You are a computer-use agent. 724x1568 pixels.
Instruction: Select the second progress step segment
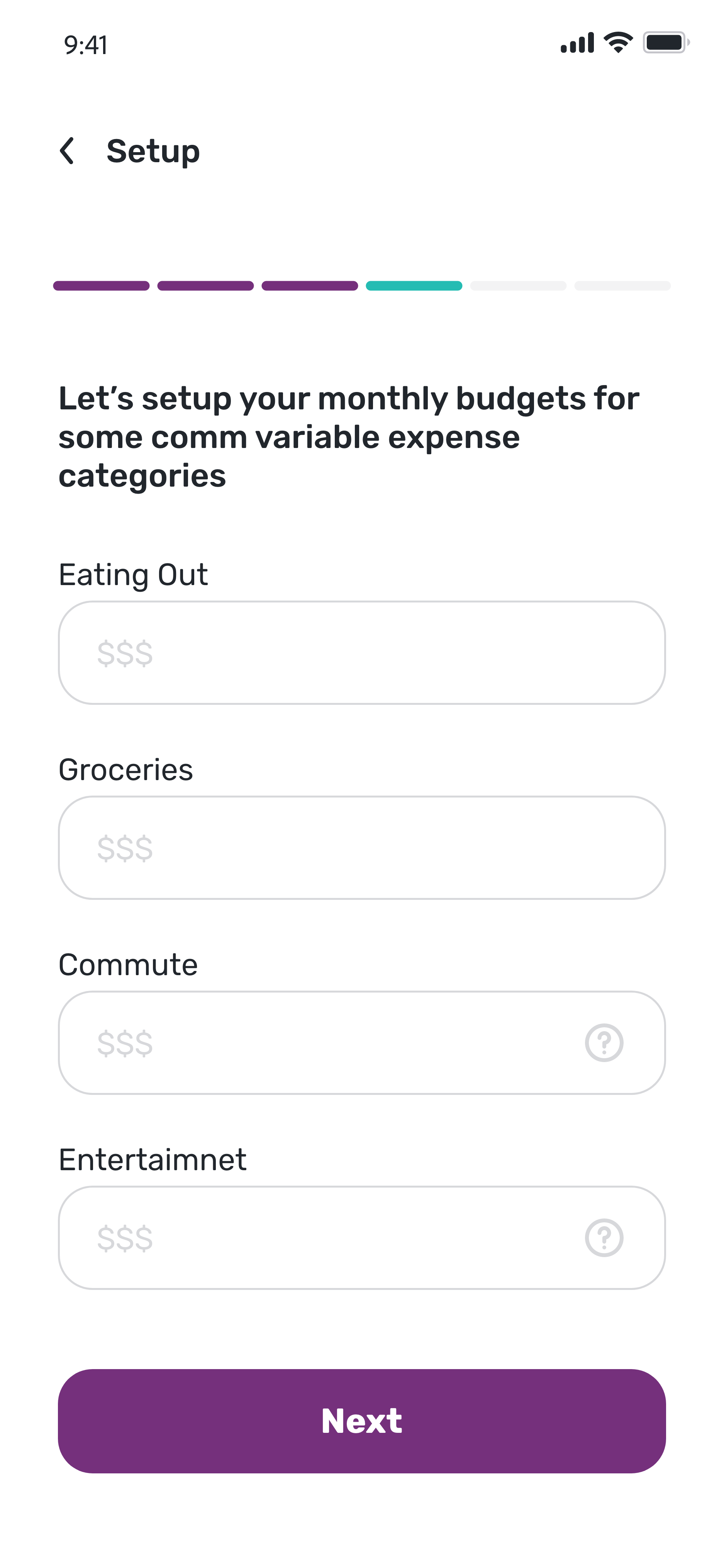[x=205, y=285]
